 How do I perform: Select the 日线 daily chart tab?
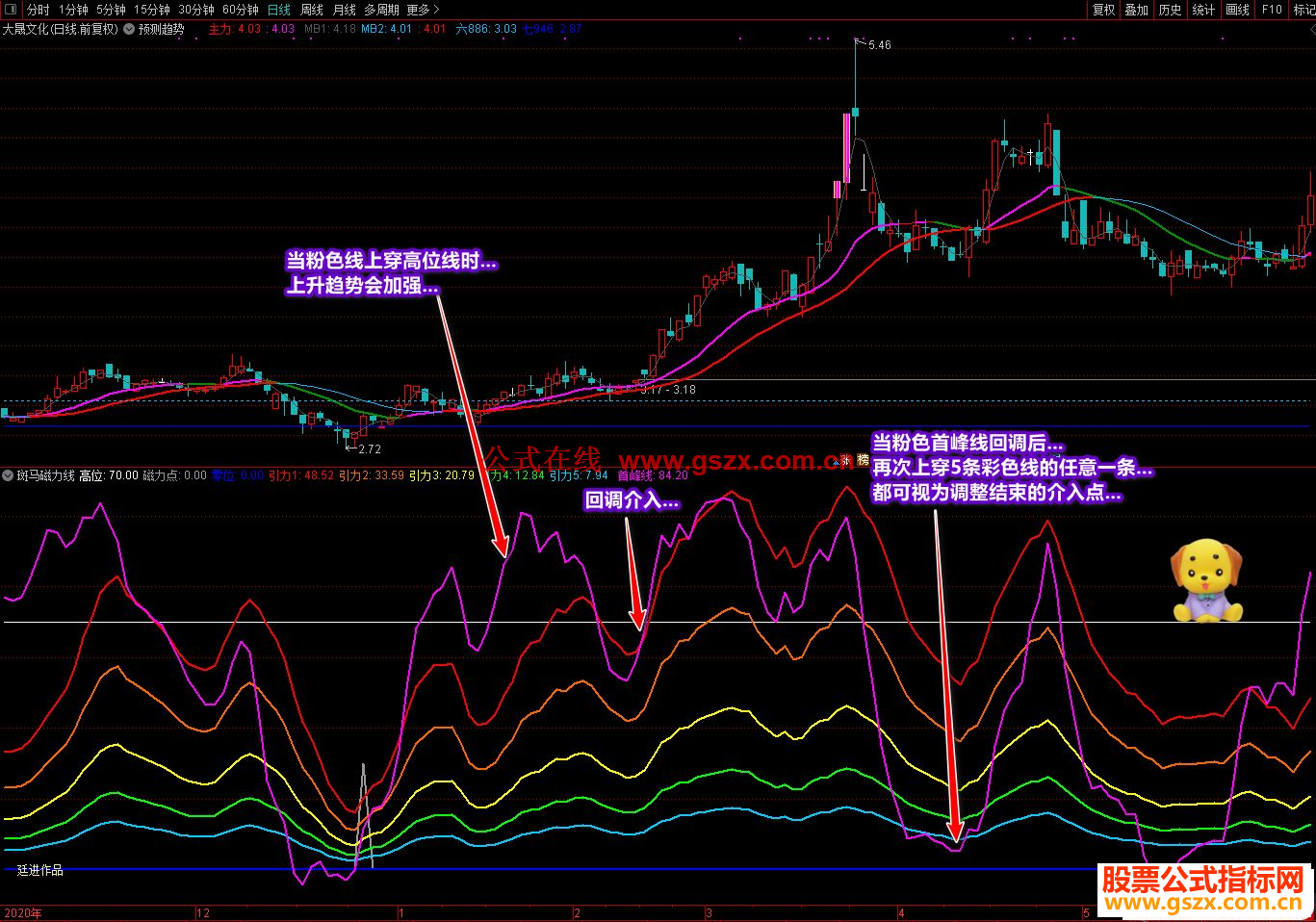(278, 10)
